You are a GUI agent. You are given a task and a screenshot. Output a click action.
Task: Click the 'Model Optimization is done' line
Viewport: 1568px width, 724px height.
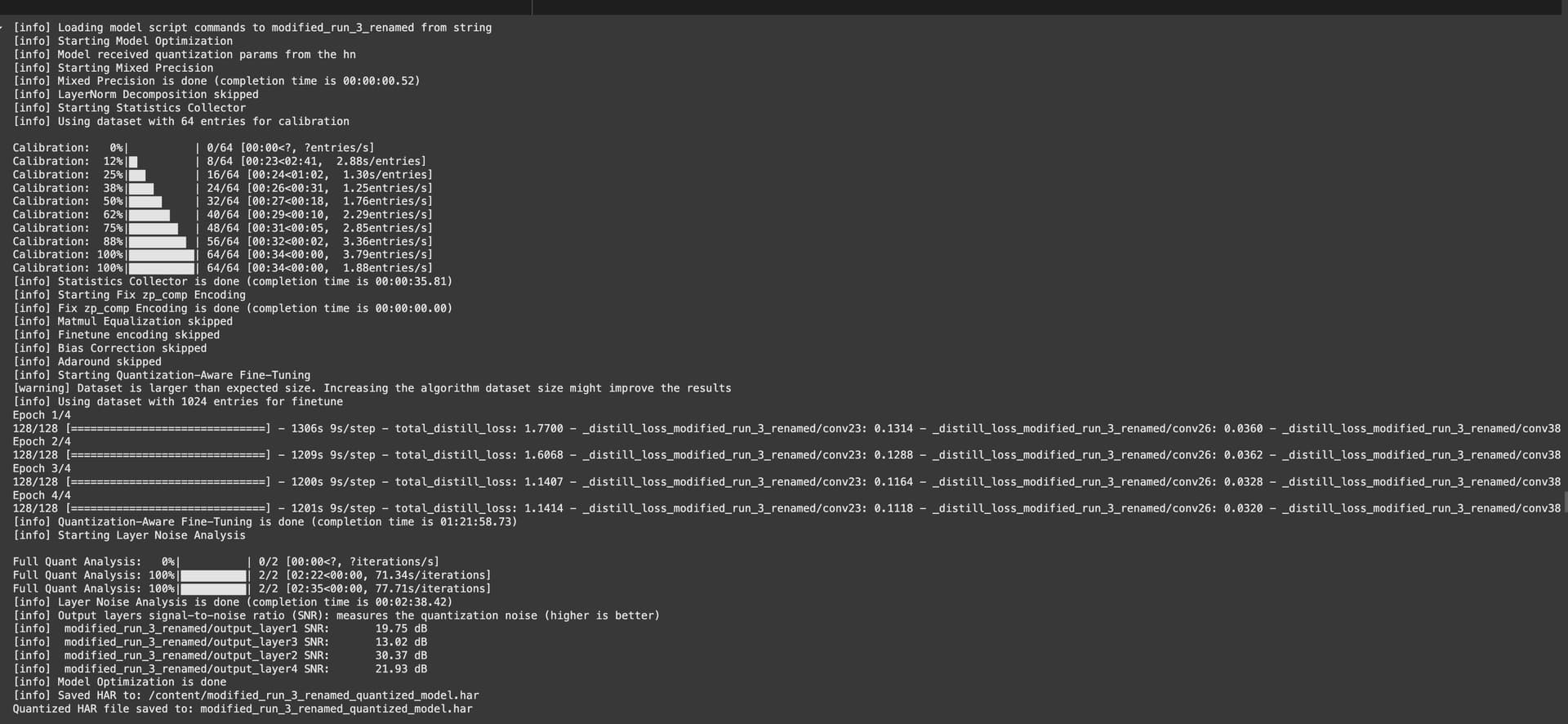click(141, 682)
